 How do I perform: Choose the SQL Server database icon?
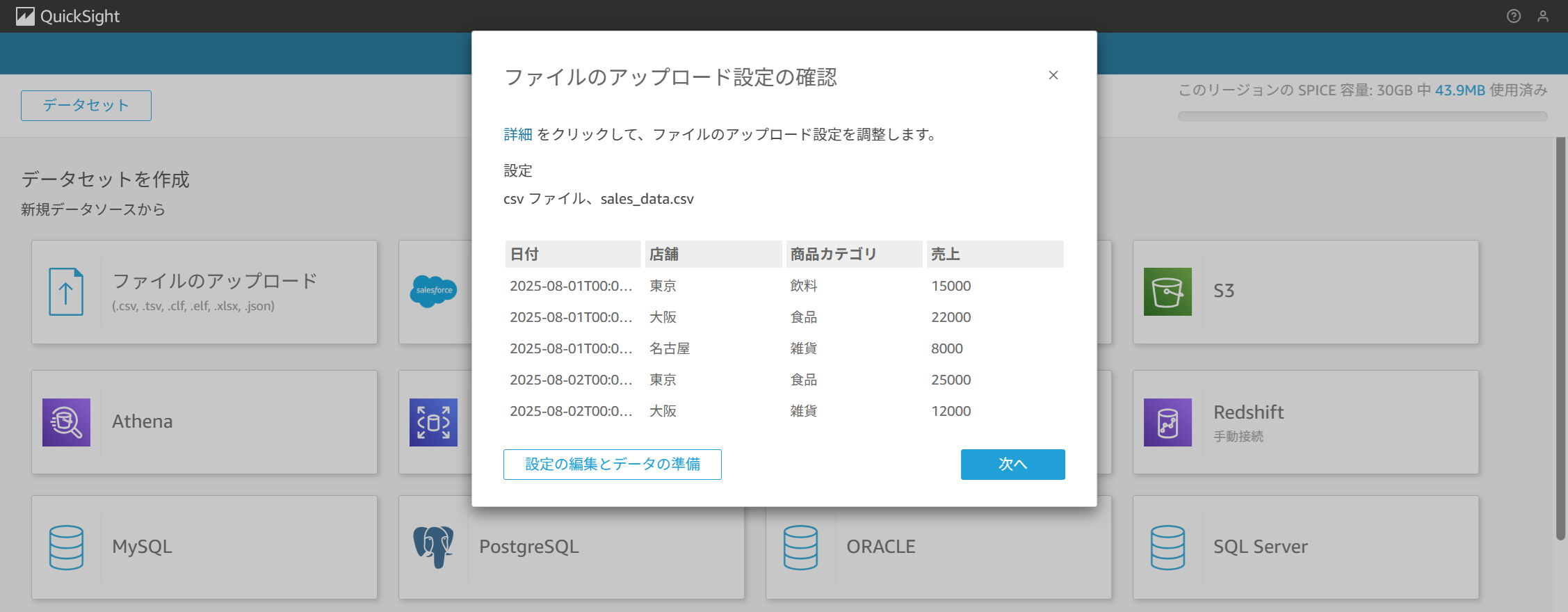pos(1167,547)
